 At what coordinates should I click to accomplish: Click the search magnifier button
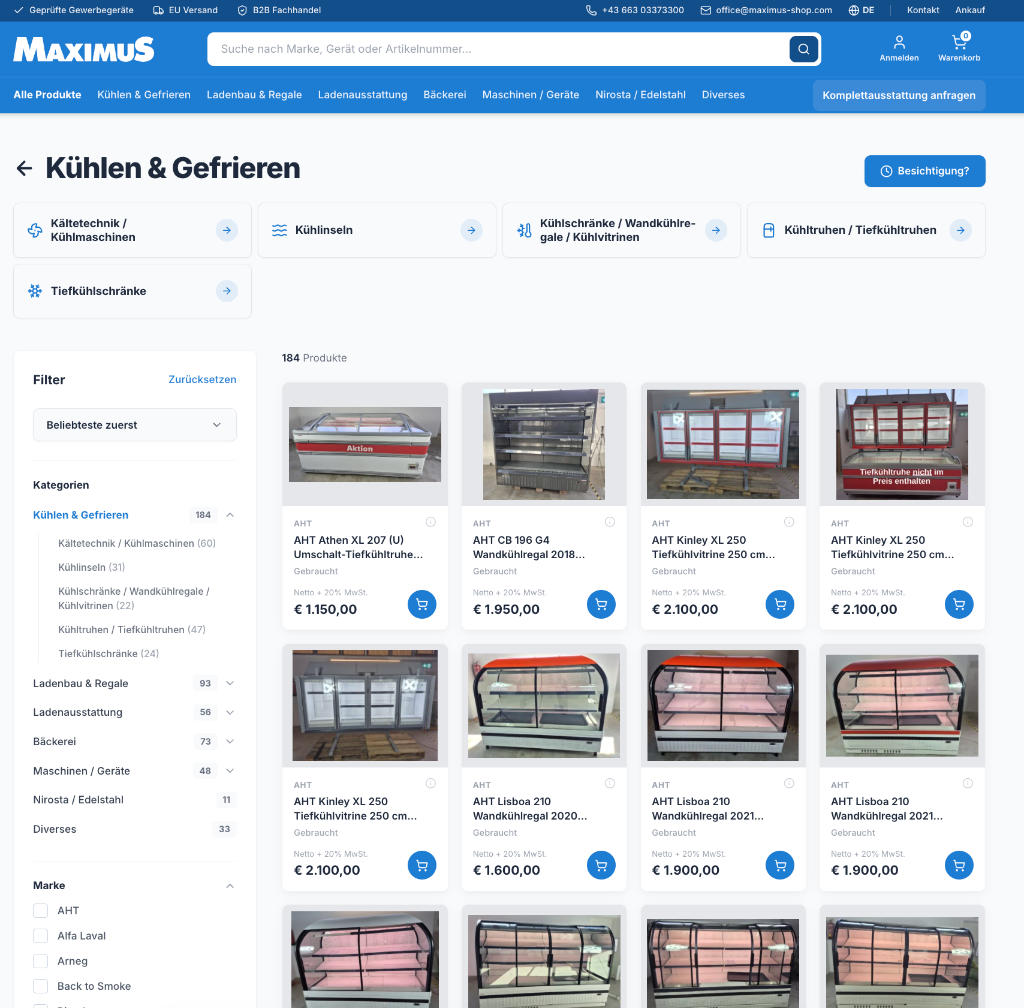point(803,49)
